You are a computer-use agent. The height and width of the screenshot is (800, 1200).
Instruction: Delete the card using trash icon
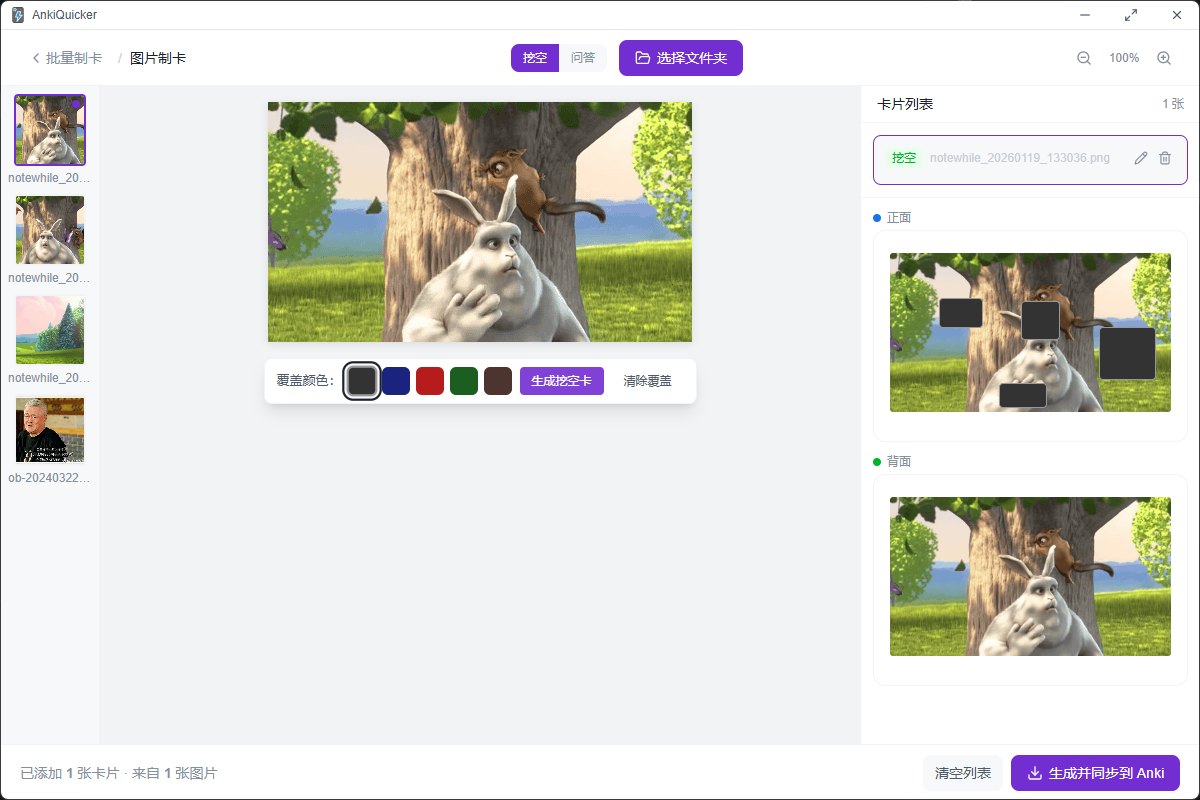point(1165,158)
